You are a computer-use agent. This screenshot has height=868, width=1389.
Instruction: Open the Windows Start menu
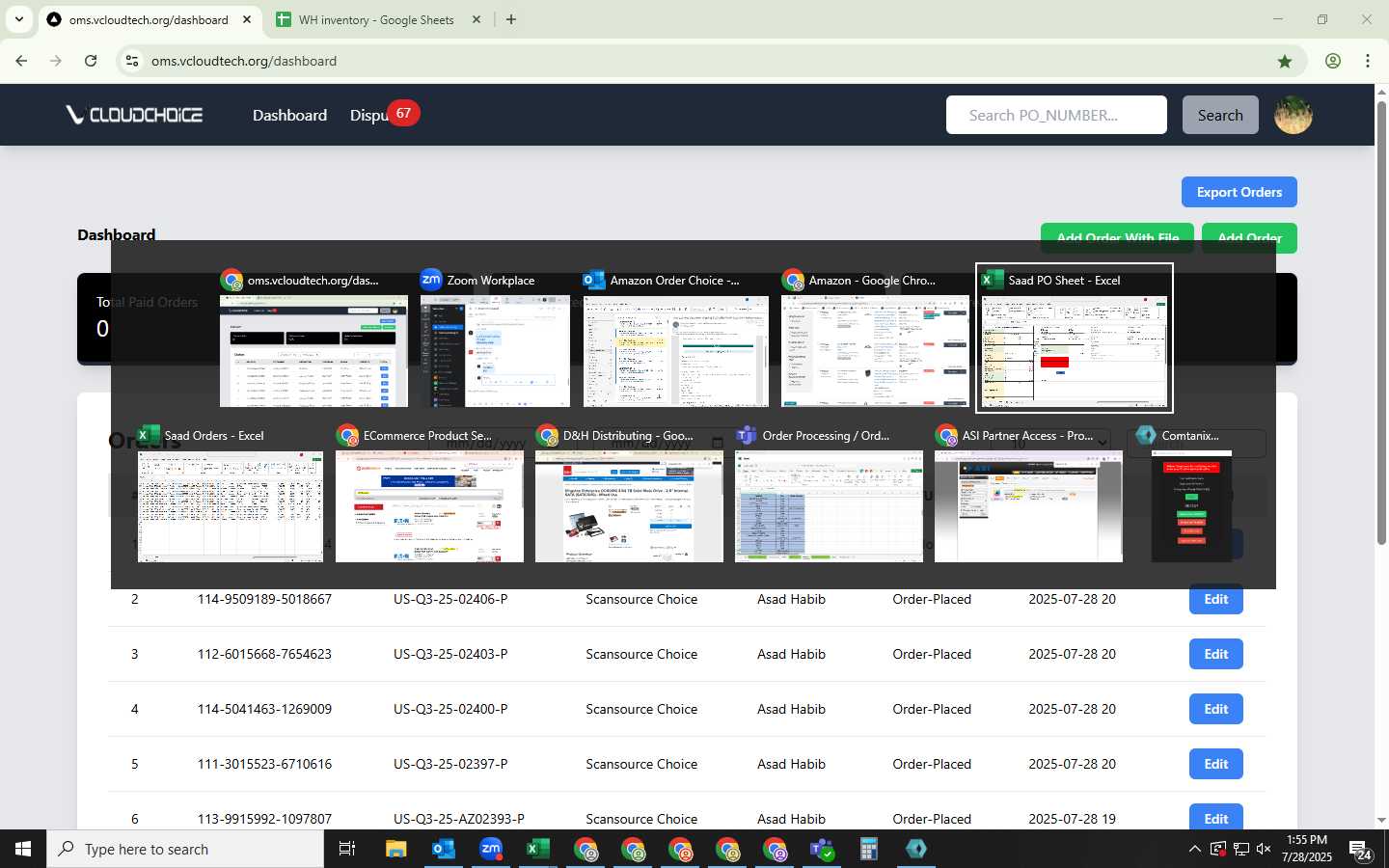click(23, 849)
